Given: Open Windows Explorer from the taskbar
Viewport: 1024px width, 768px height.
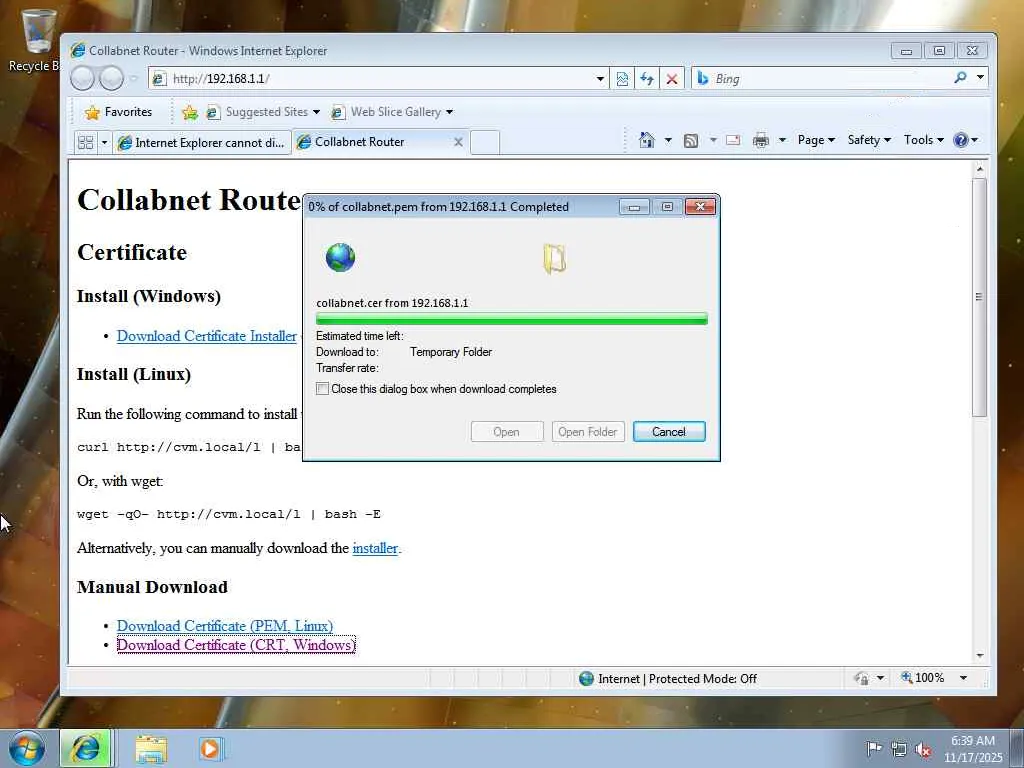Looking at the screenshot, I should 151,749.
